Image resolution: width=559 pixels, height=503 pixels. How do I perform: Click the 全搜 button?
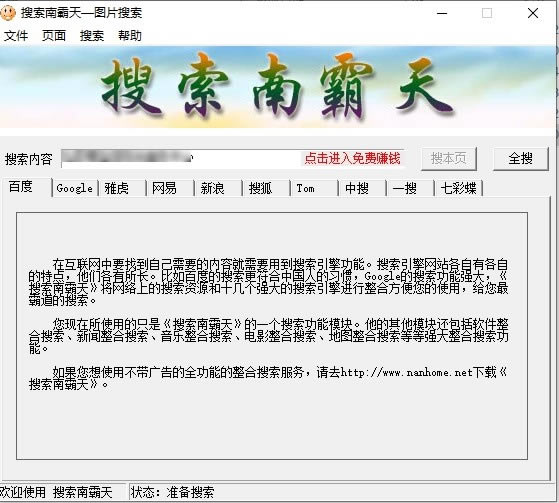(520, 158)
